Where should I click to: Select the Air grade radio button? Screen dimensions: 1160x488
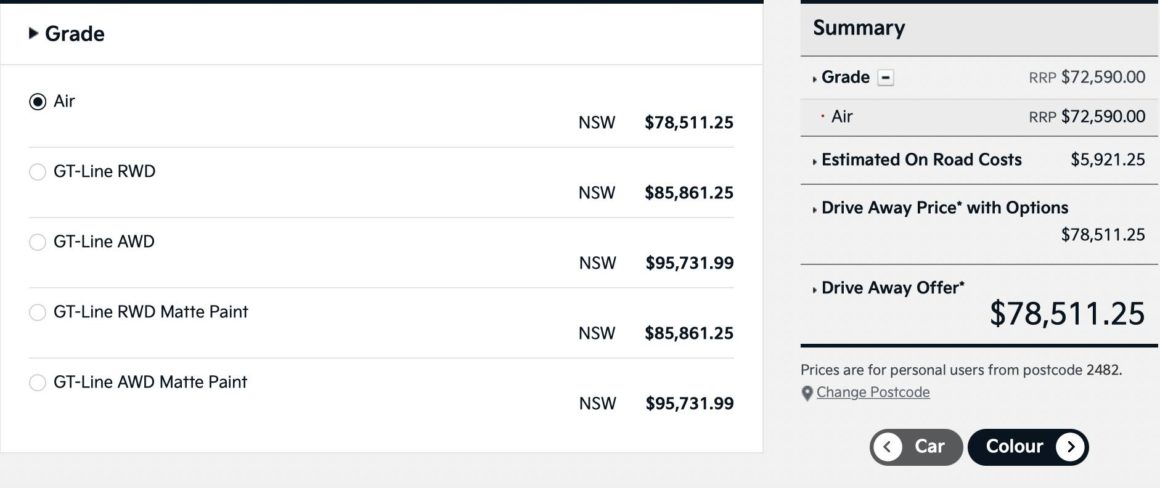(38, 102)
